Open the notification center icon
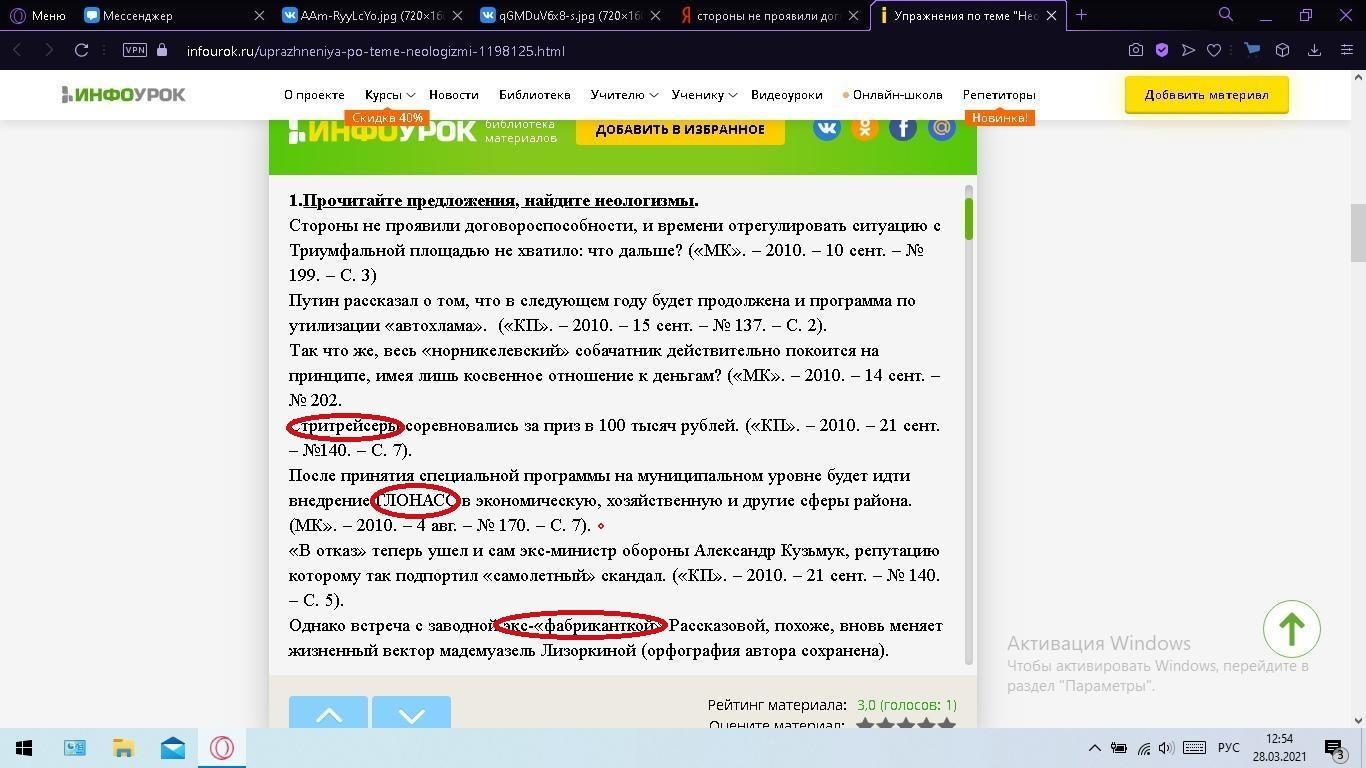This screenshot has height=768, width=1366. pos(1333,748)
